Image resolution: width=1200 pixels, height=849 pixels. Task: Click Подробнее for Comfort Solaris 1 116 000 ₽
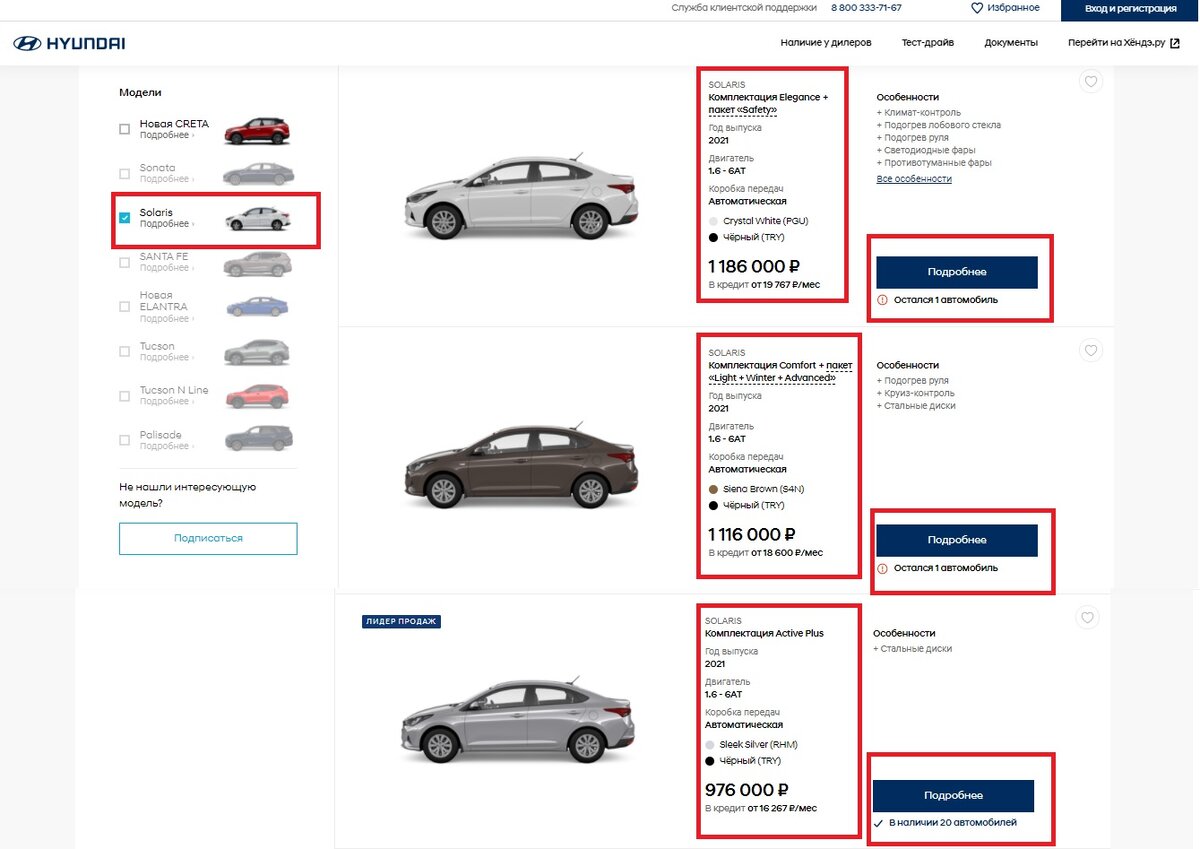957,540
